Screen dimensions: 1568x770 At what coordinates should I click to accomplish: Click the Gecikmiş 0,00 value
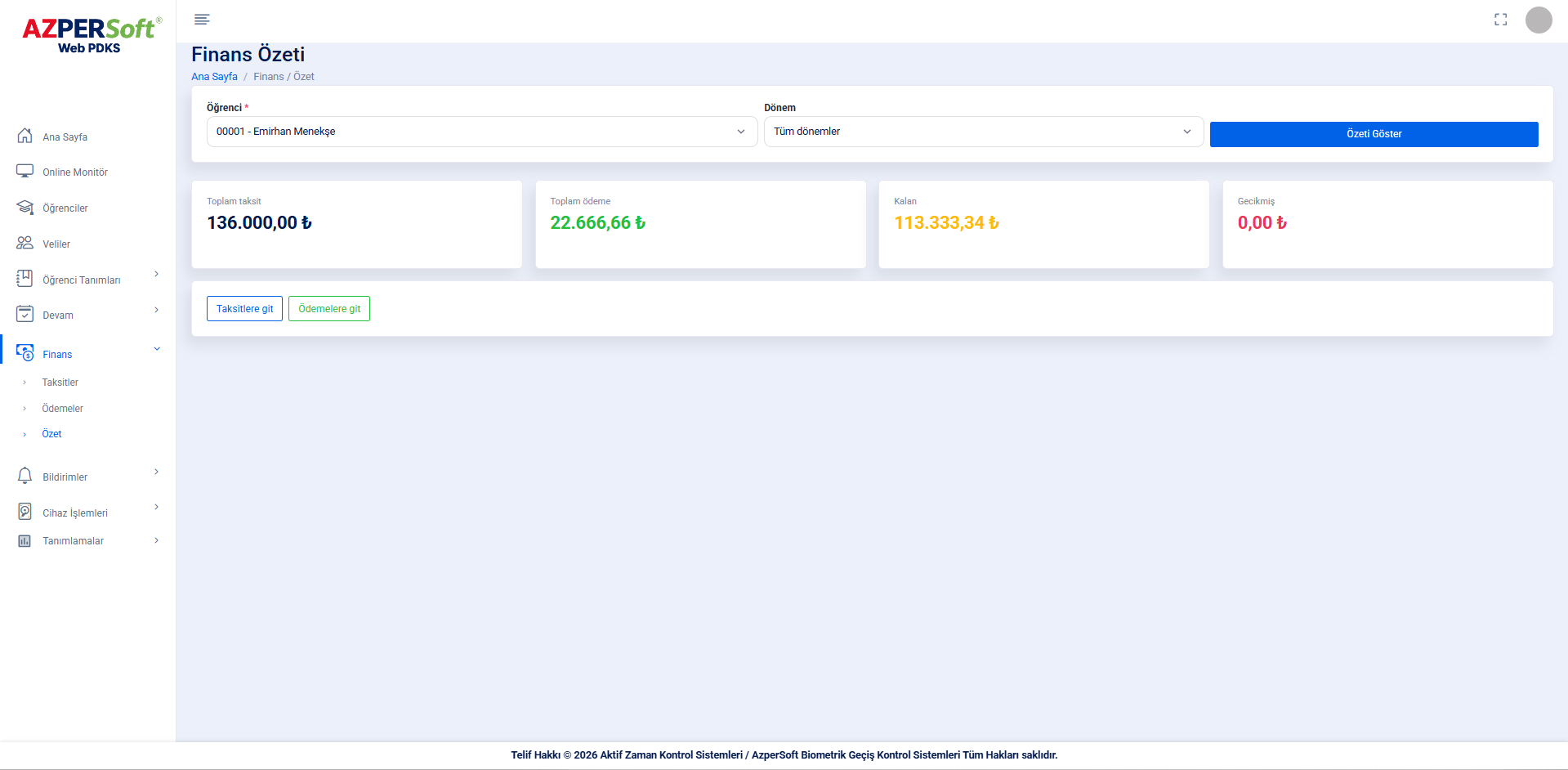tap(1262, 222)
